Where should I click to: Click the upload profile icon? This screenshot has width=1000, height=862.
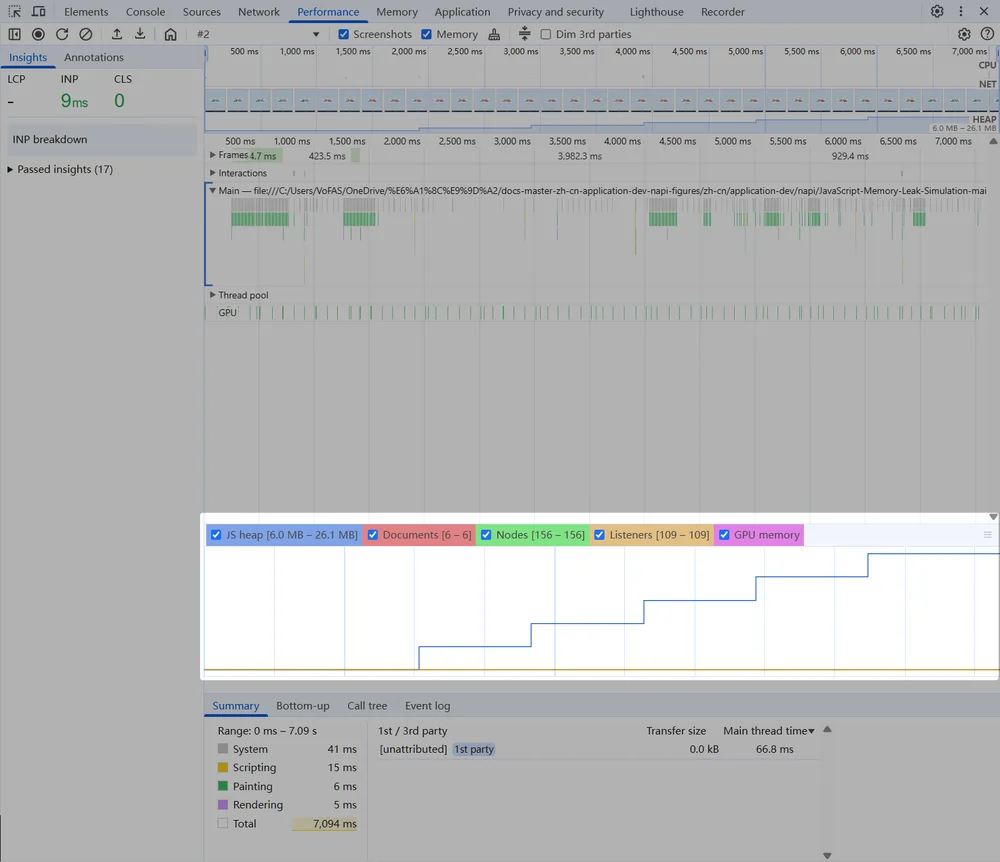point(117,34)
